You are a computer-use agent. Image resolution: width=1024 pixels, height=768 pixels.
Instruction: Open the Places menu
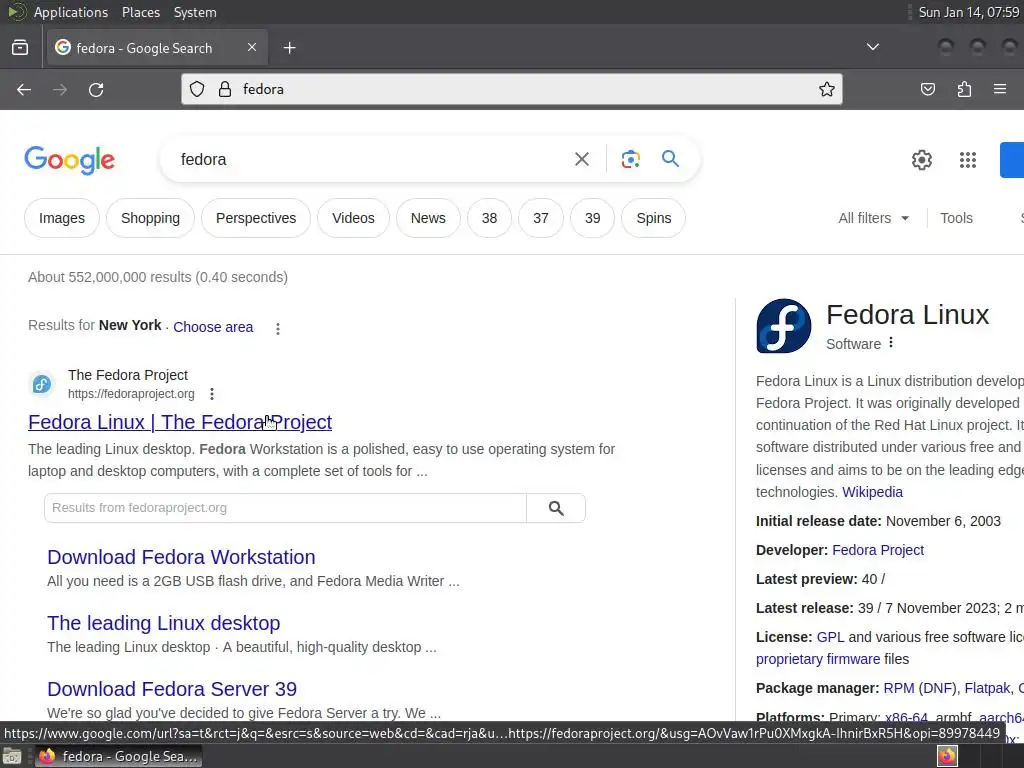click(140, 12)
